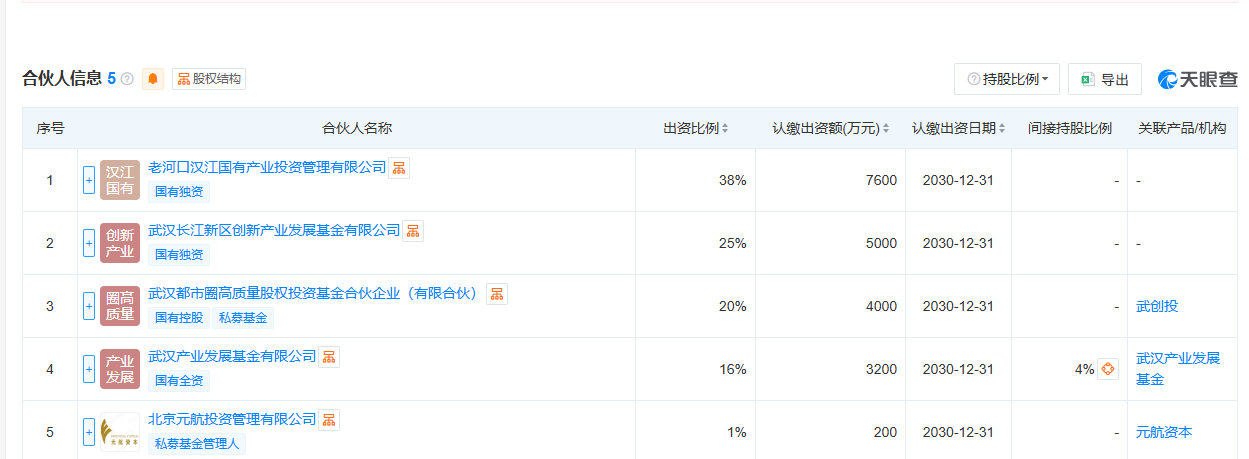Image resolution: width=1249 pixels, height=459 pixels.
Task: Click the orange bell alert icon
Action: [x=153, y=79]
